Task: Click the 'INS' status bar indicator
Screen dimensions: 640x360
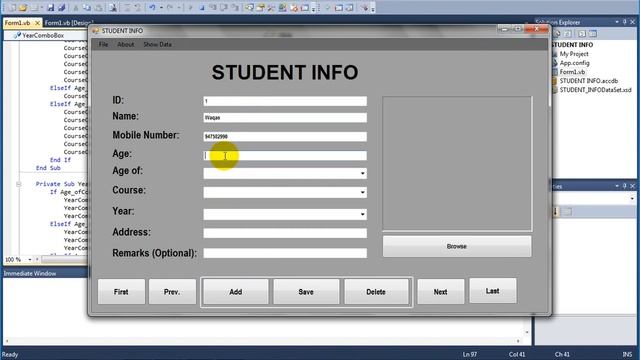Action: (x=627, y=354)
